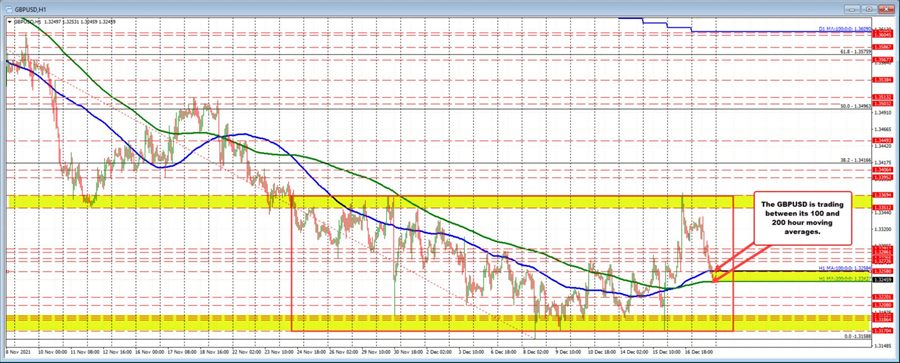
Task: Click the 1.34665 price axis value
Action: [x=882, y=130]
